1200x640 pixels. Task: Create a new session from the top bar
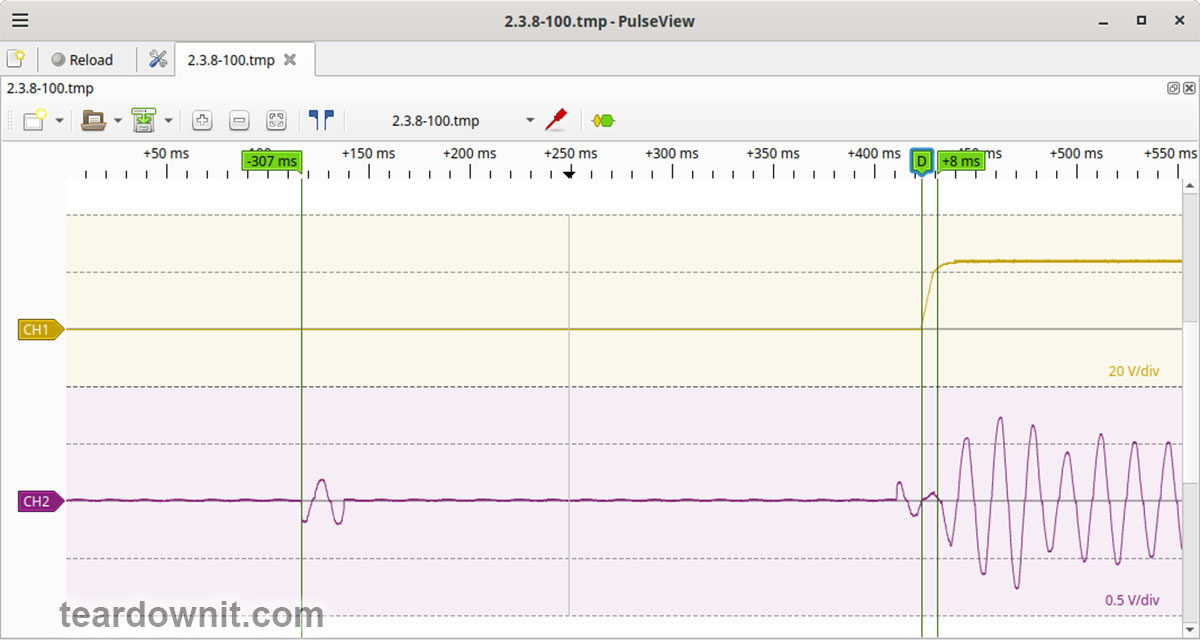pos(16,59)
